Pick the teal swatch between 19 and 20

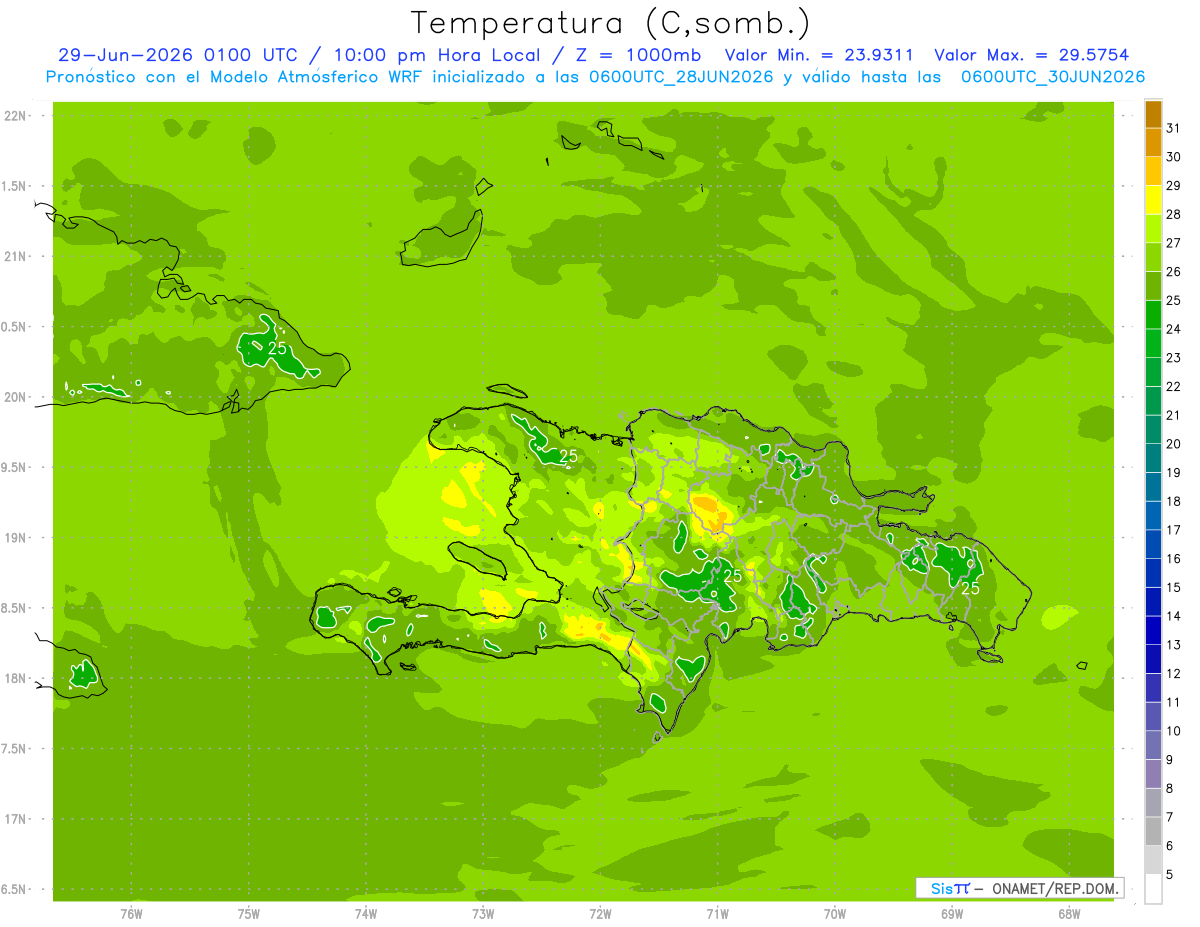[1153, 458]
